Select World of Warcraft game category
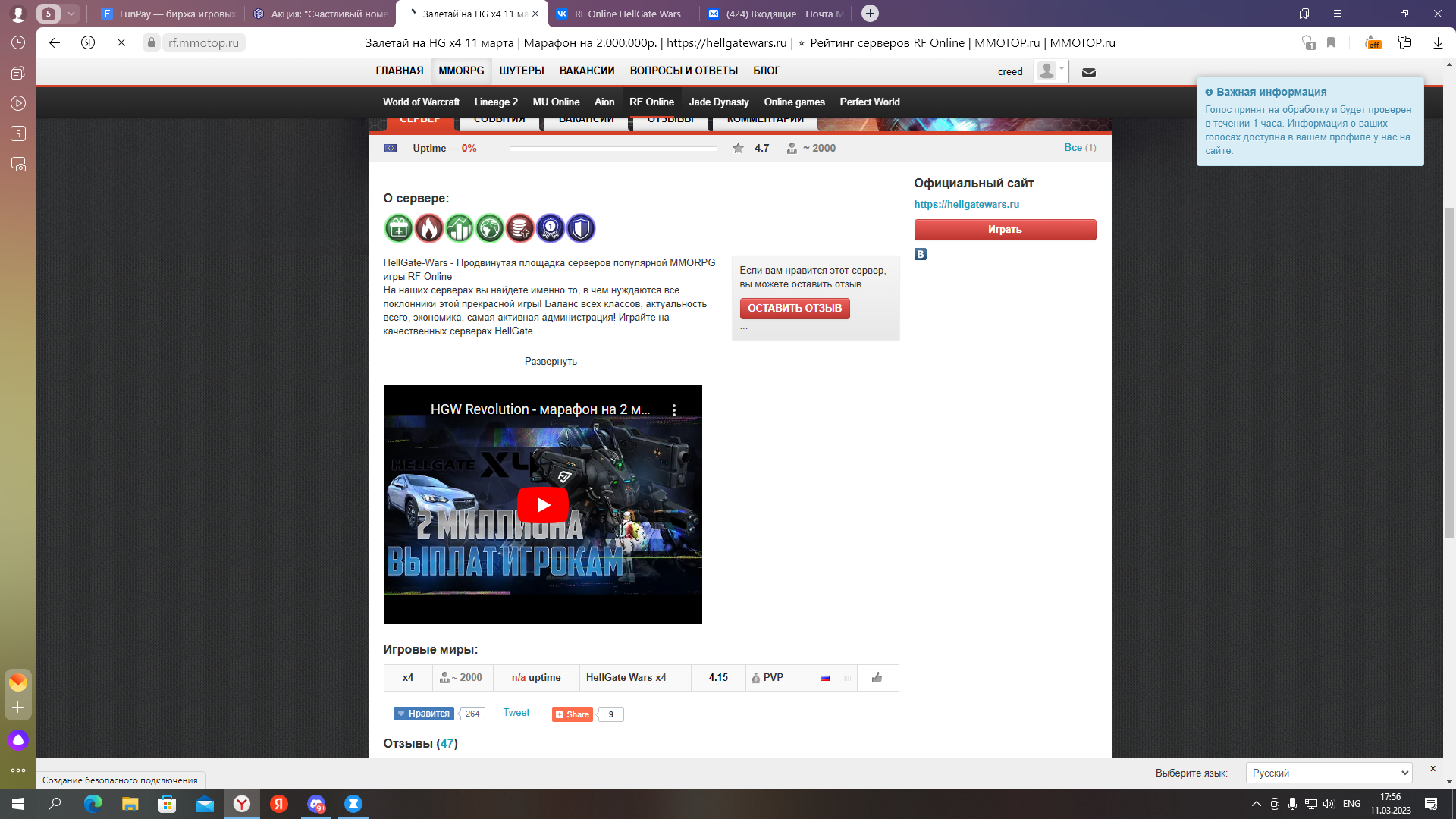 pos(421,102)
